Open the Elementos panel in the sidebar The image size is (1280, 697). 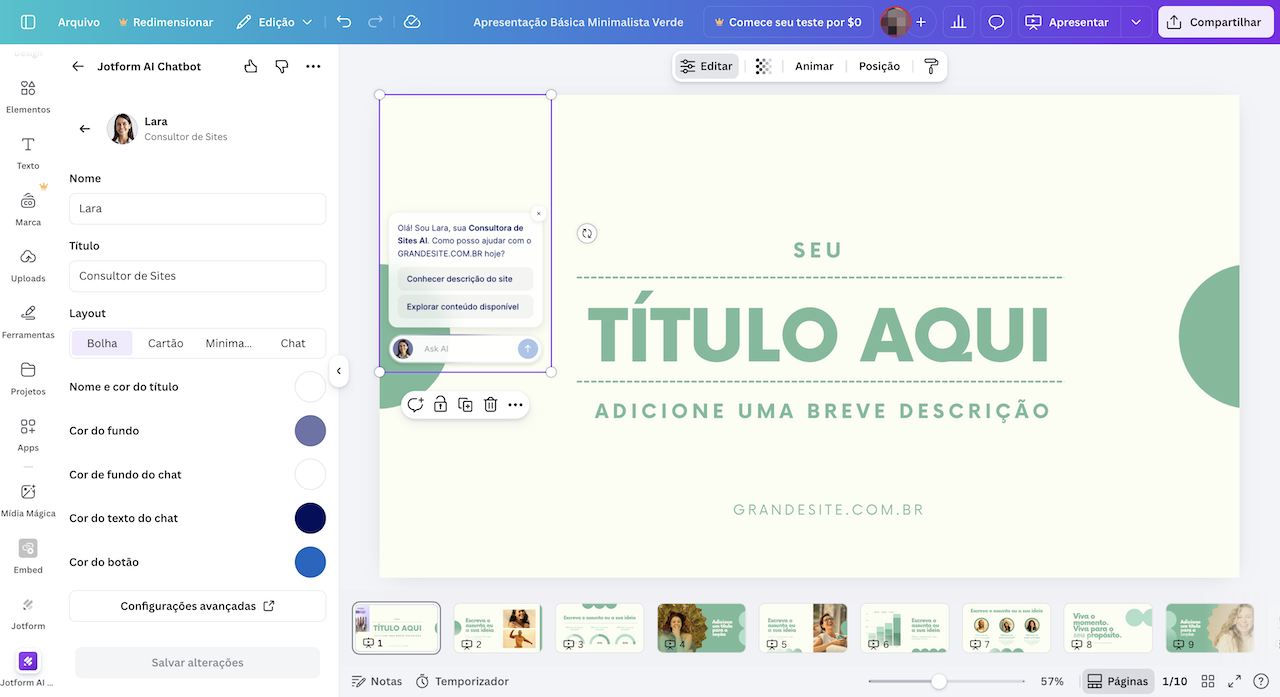click(x=28, y=95)
